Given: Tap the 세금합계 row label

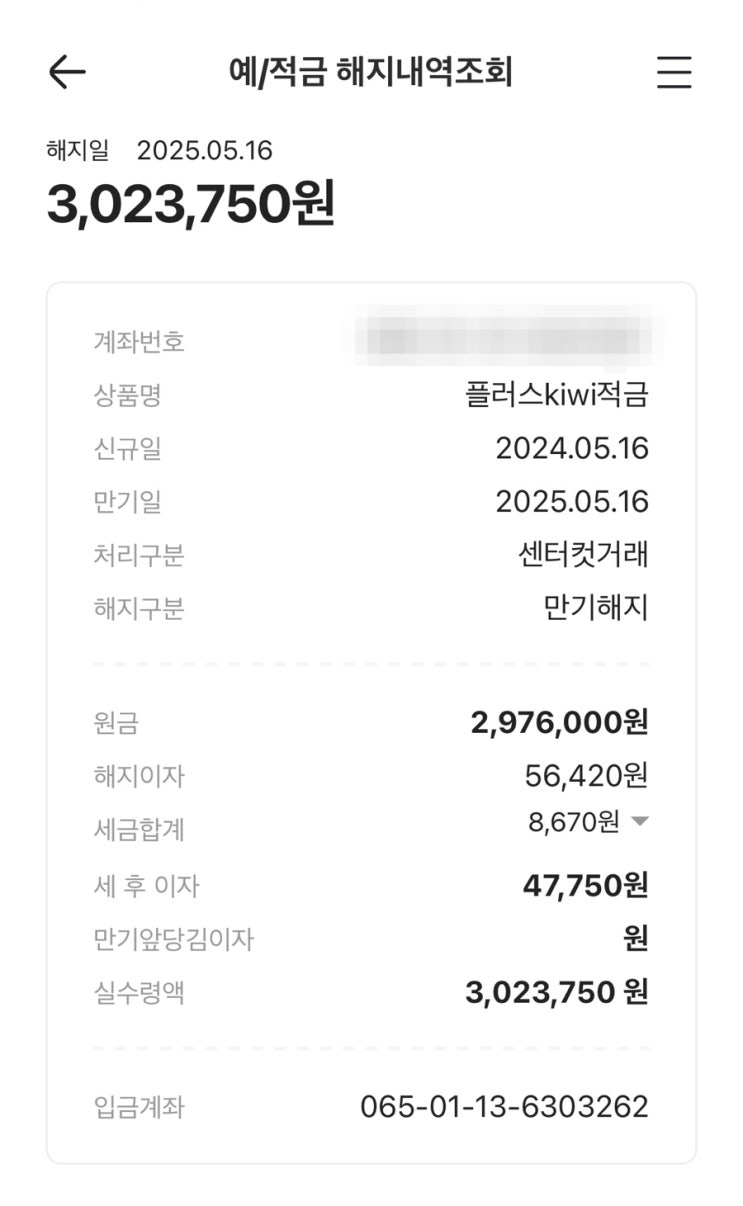Looking at the screenshot, I should [x=139, y=829].
